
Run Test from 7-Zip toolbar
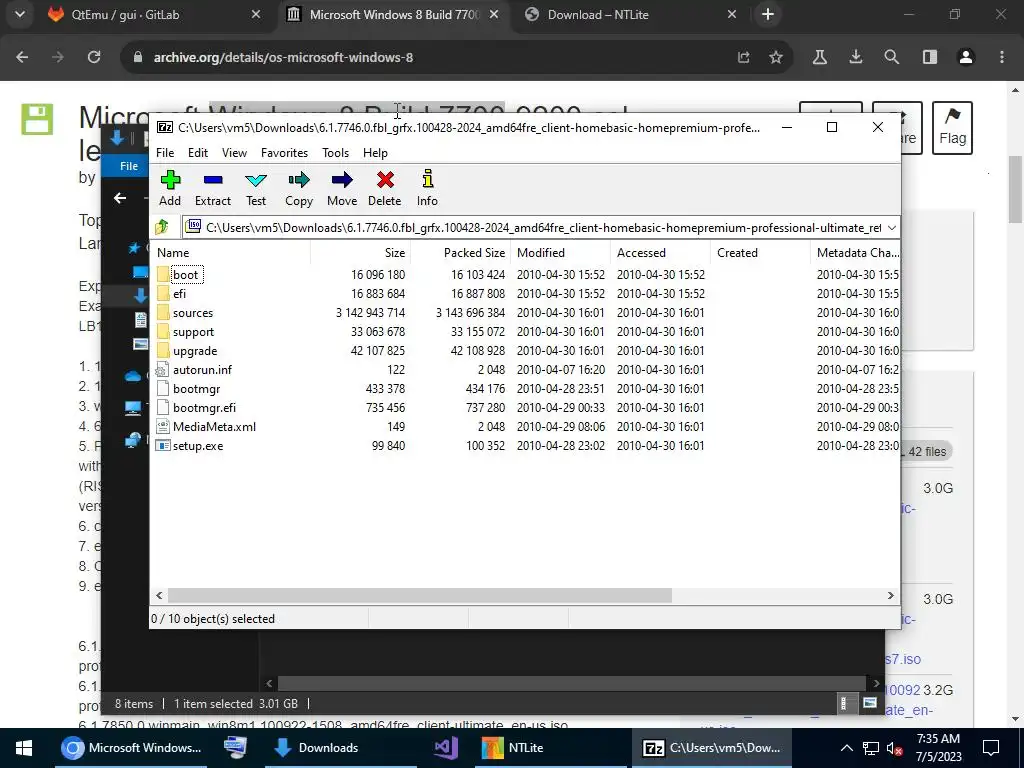click(x=256, y=189)
